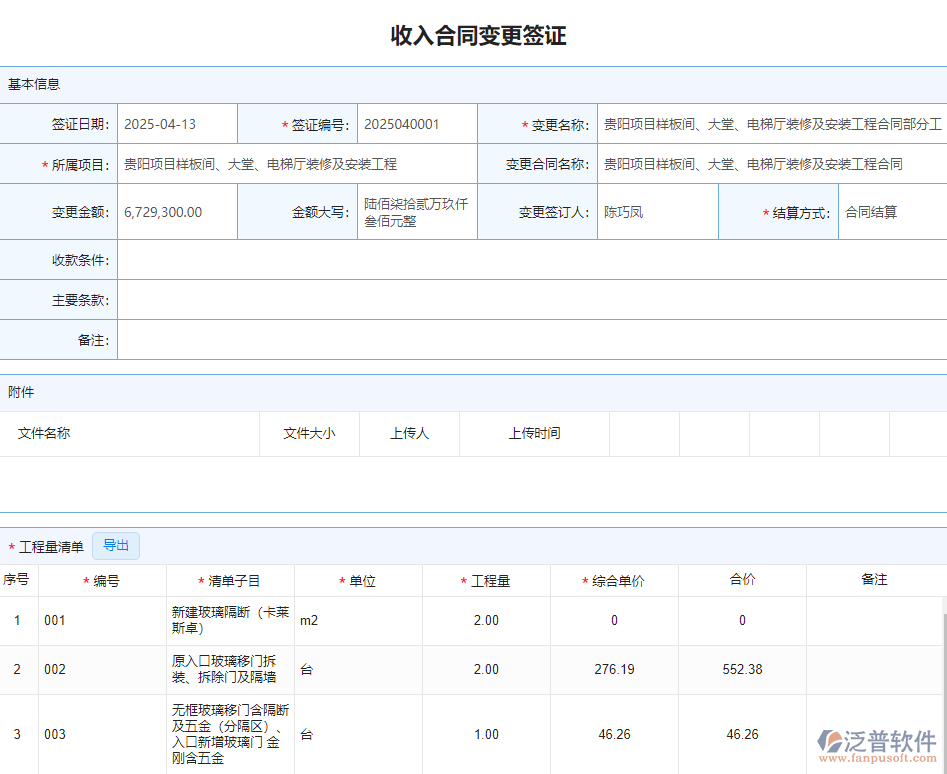Click the 签证日期 date field 2025-04-13
The width and height of the screenshot is (947, 774).
[x=177, y=124]
